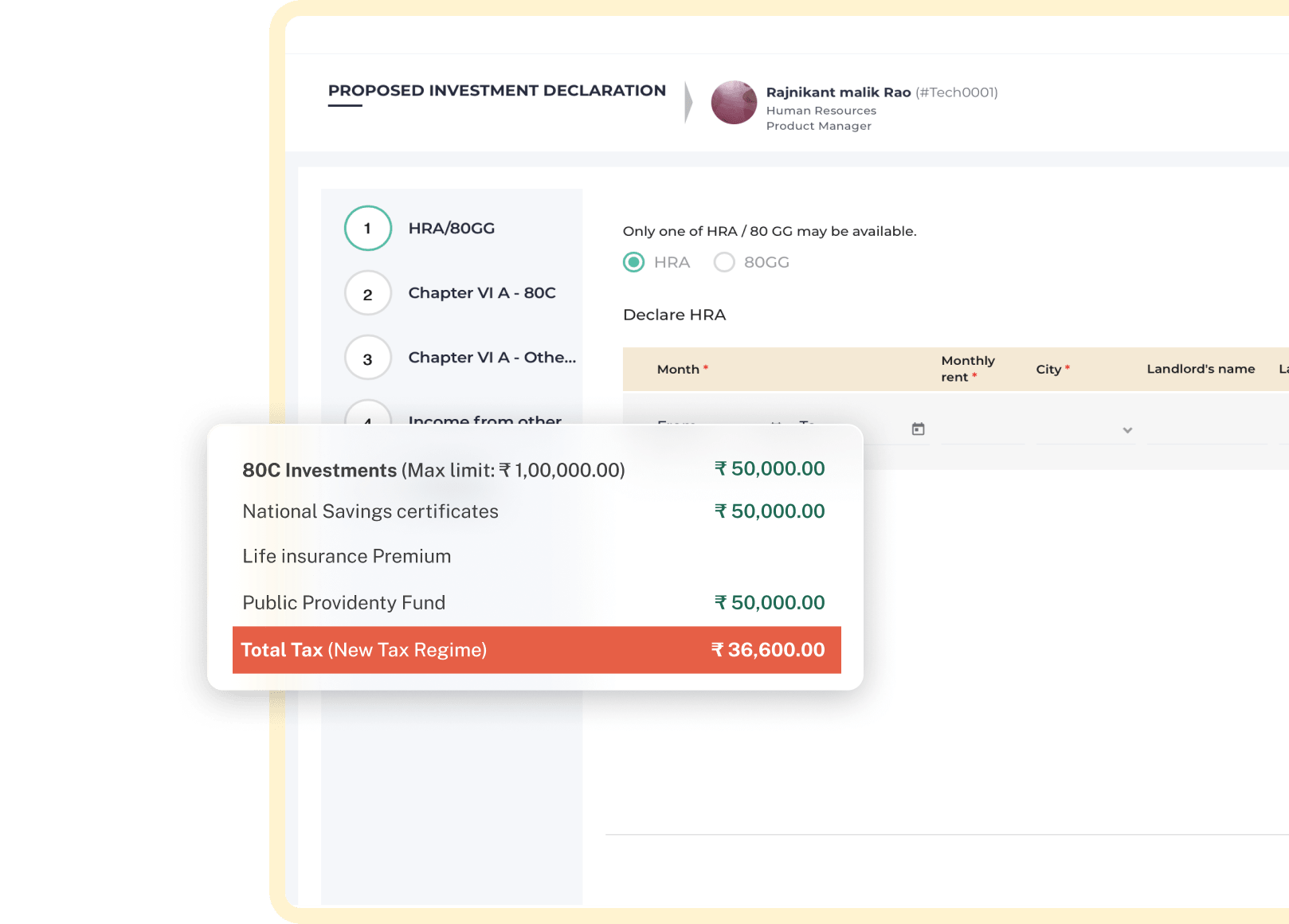Click the Total Tax (New Tax Regime) bar
Screen dimensions: 1289x924
536,650
